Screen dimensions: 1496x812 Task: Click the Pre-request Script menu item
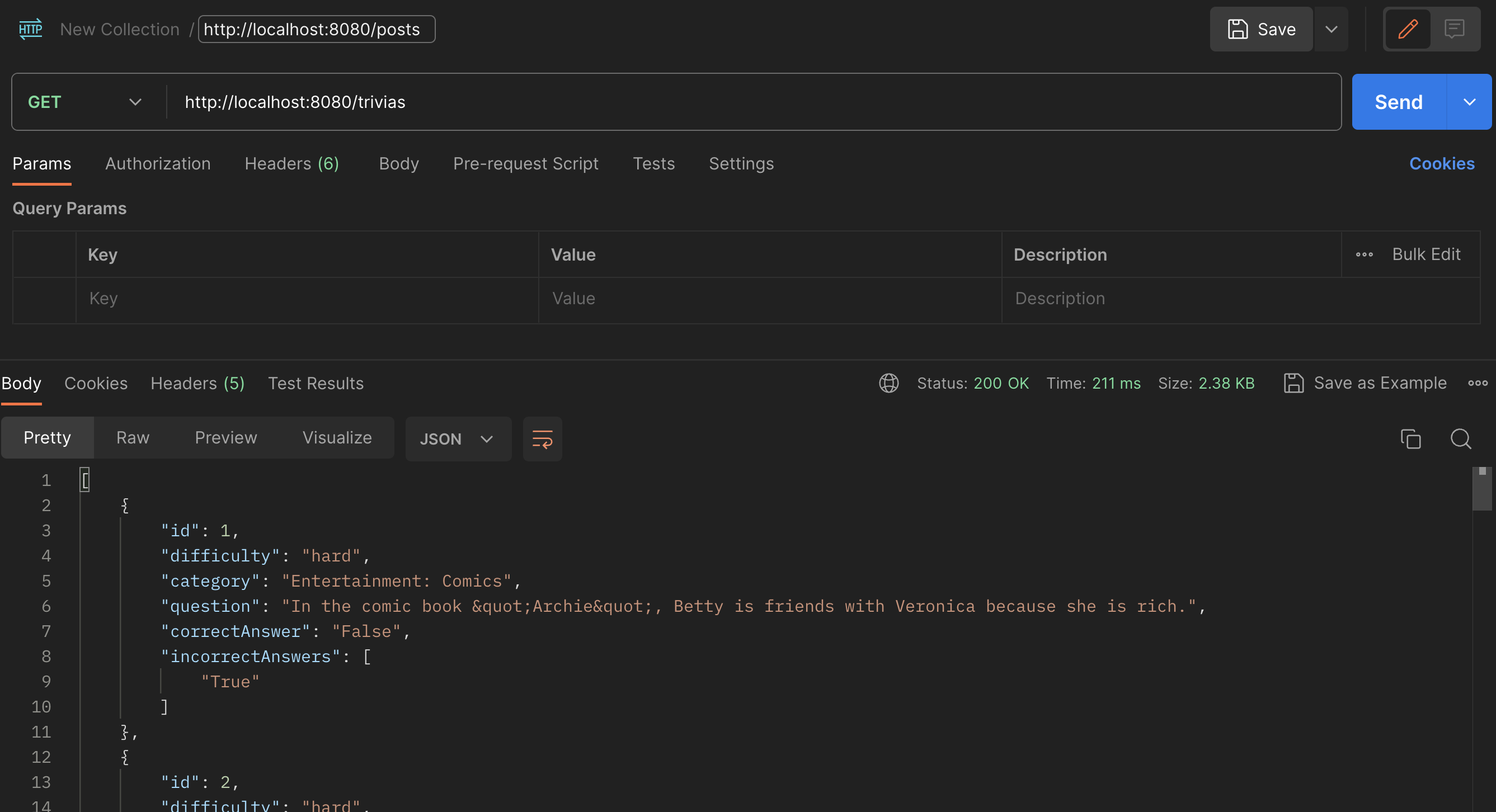[525, 163]
